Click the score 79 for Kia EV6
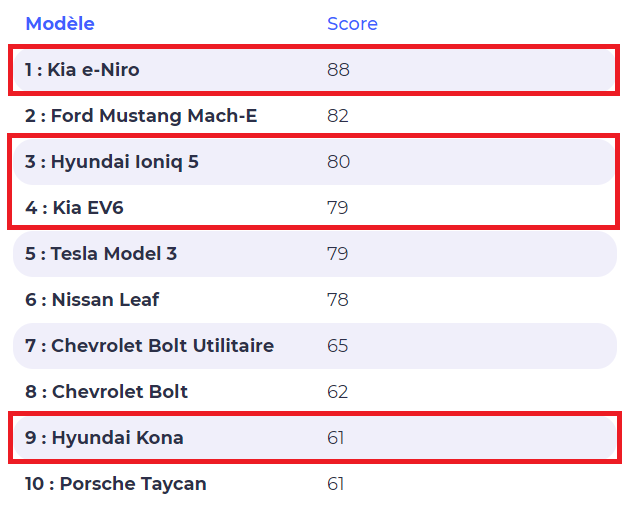This screenshot has height=515, width=624. 337,208
